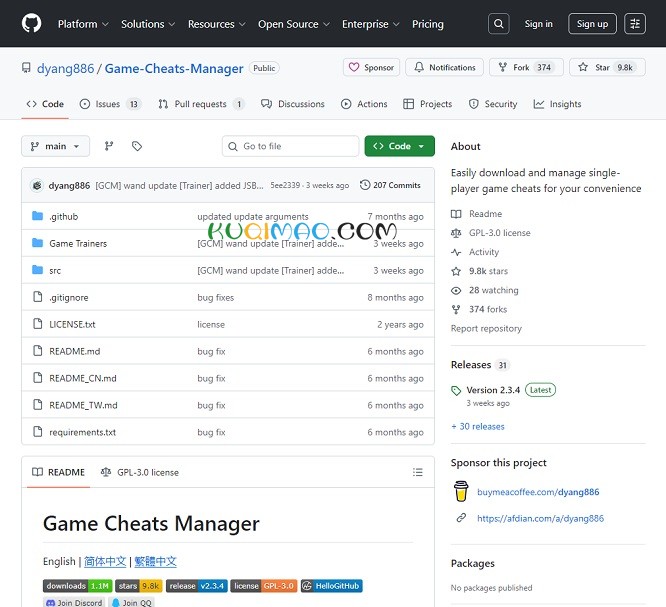Star the repository via Star 9.8k button

pyautogui.click(x=607, y=68)
